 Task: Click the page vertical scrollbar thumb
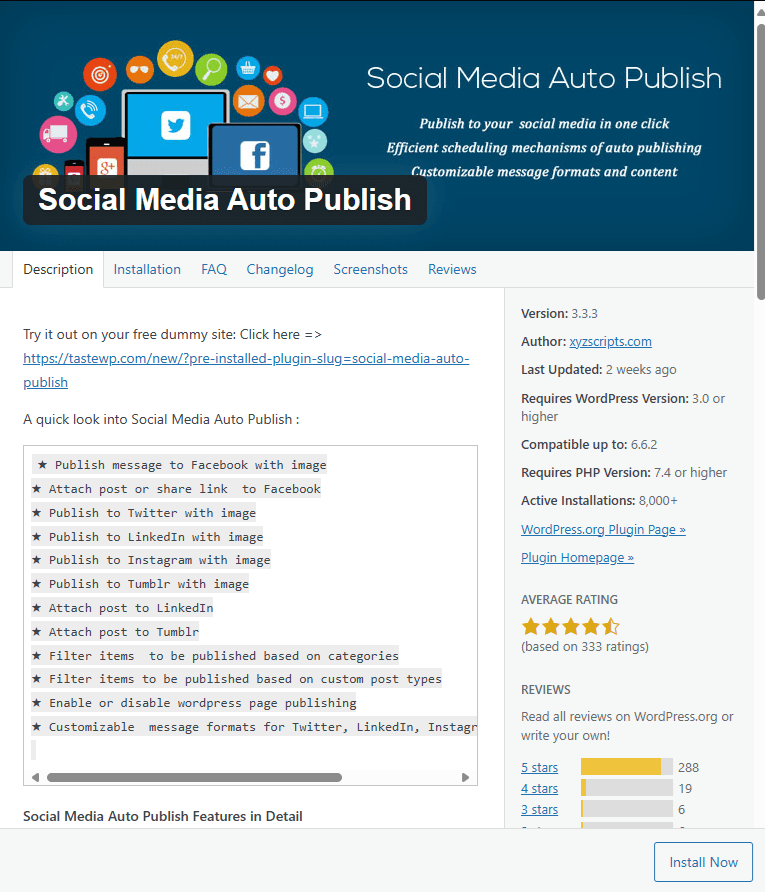point(760,161)
